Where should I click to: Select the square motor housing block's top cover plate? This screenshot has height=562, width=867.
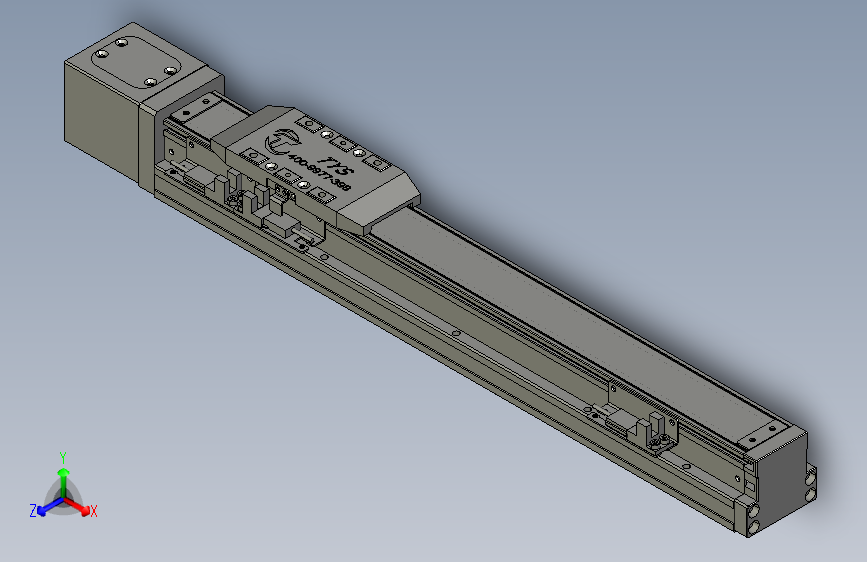click(135, 63)
